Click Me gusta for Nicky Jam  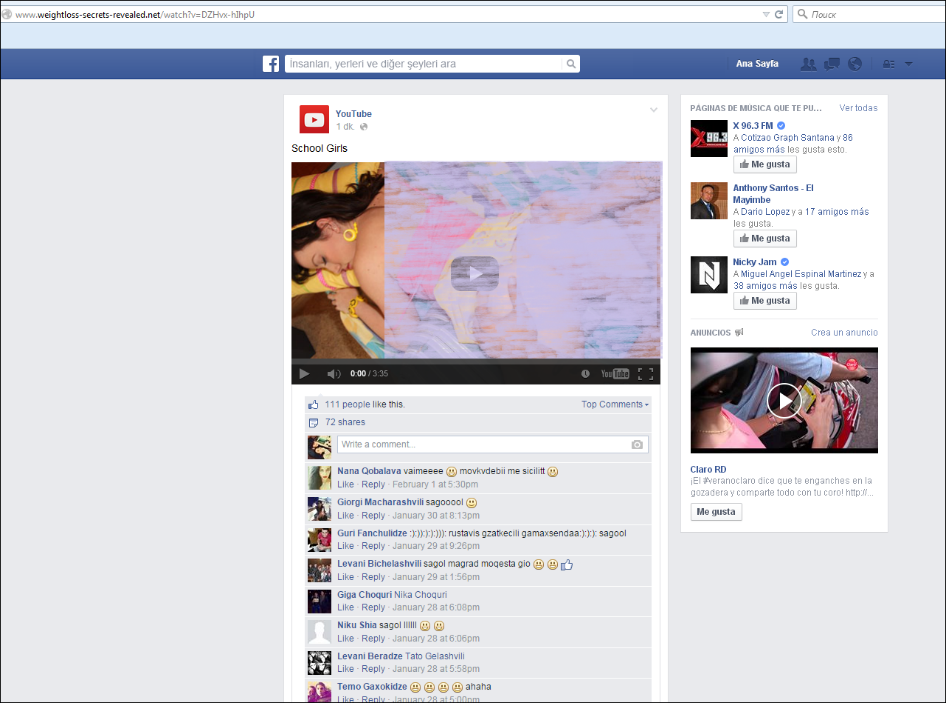[765, 301]
